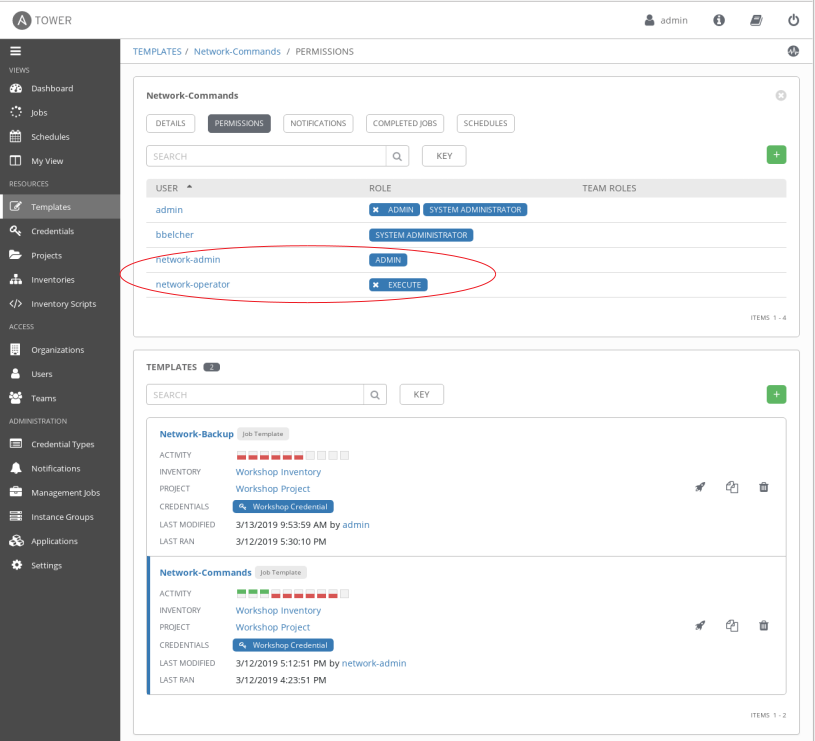
Task: Open the documentation book icon
Action: coord(756,20)
